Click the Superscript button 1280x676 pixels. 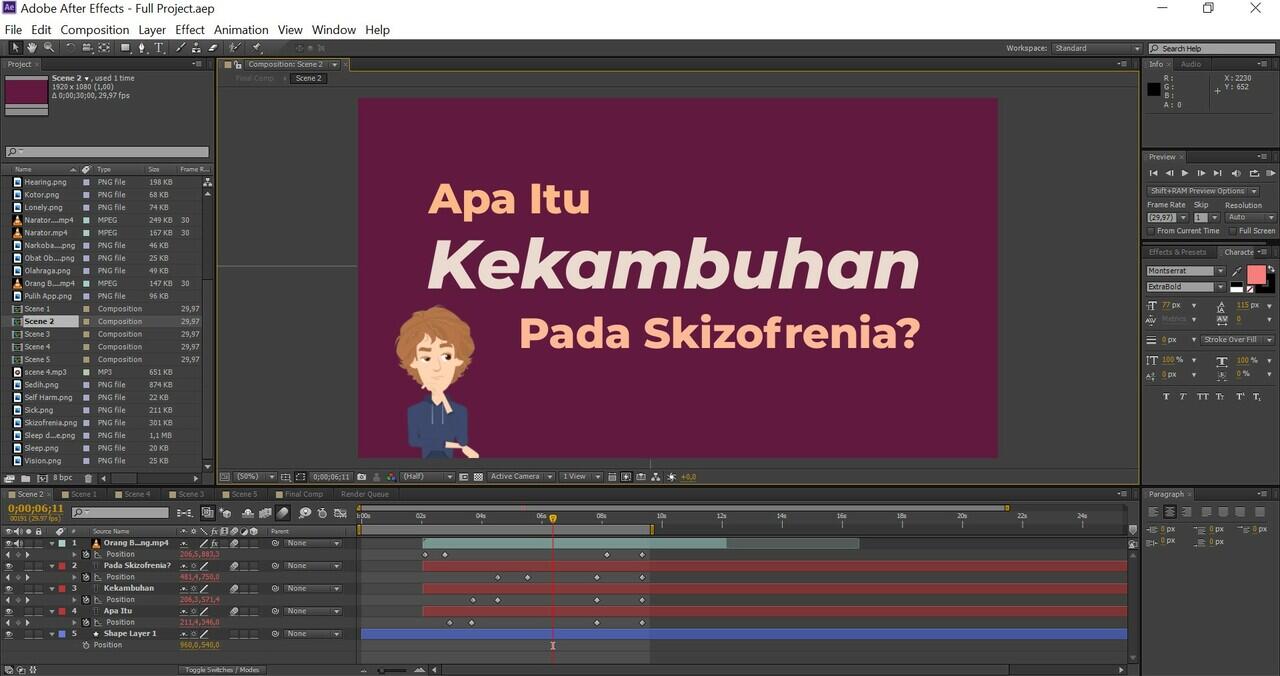(x=1240, y=396)
